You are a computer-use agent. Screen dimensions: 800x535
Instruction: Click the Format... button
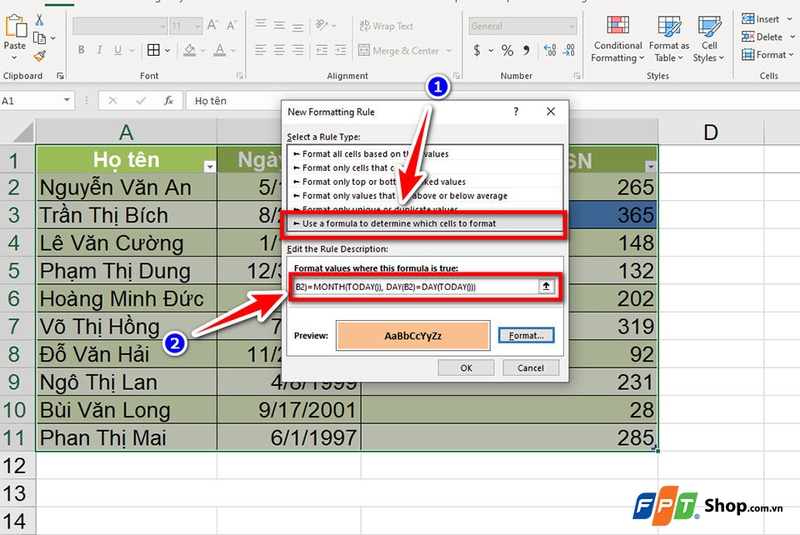526,336
